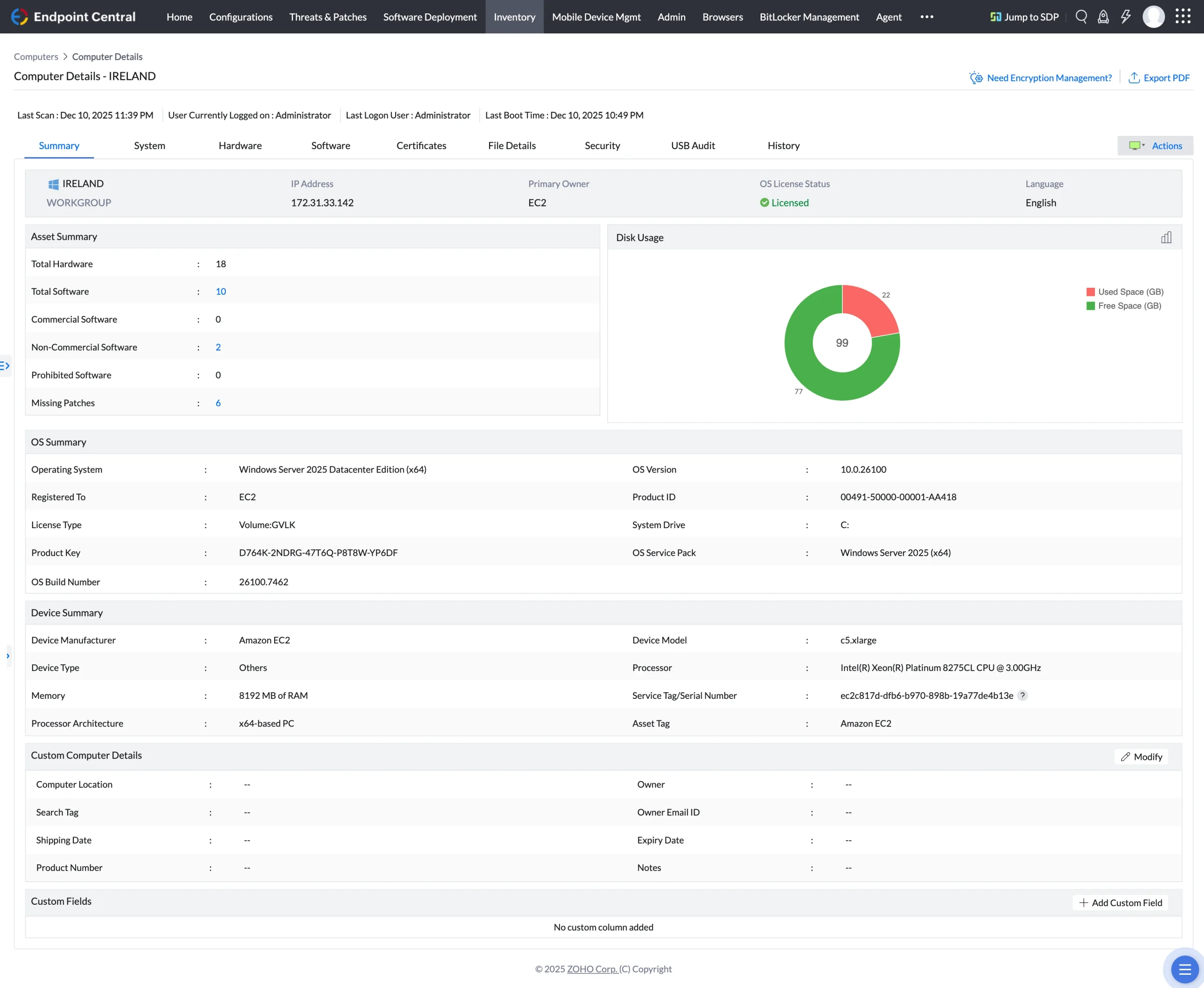Expand the left side panel toggle

tap(5, 366)
